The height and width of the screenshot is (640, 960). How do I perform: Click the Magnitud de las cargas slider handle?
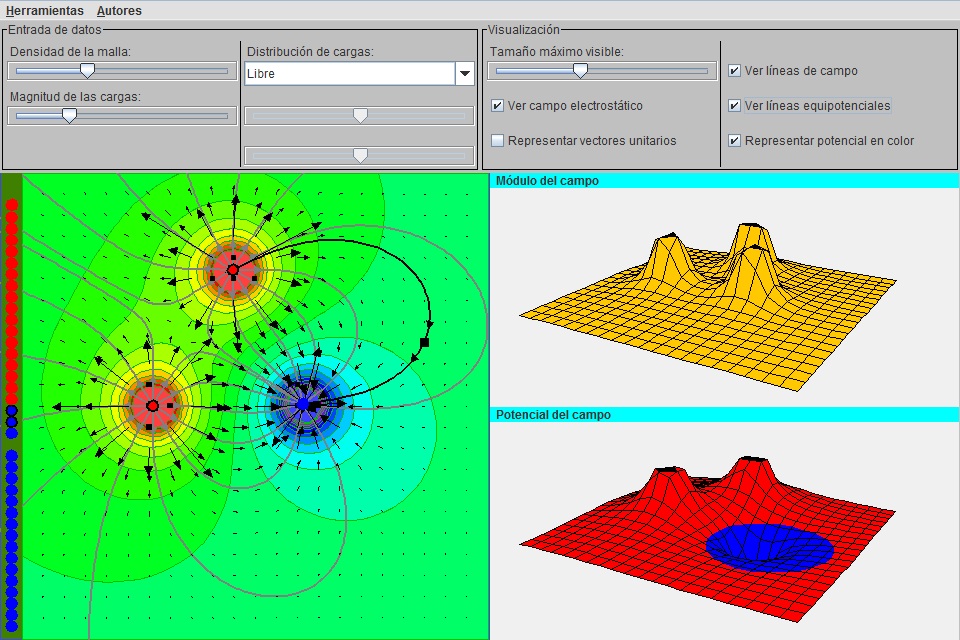tap(69, 116)
